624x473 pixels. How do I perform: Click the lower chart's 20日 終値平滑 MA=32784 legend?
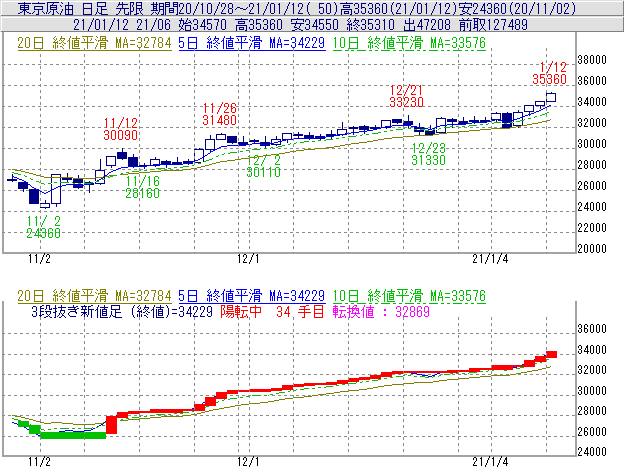click(x=94, y=296)
